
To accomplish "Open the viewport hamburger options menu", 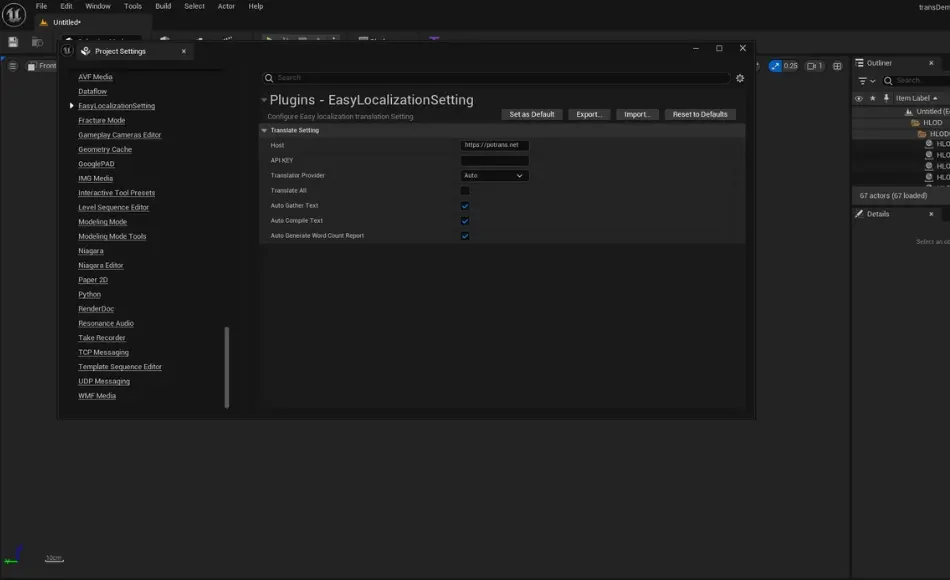I will [13, 65].
